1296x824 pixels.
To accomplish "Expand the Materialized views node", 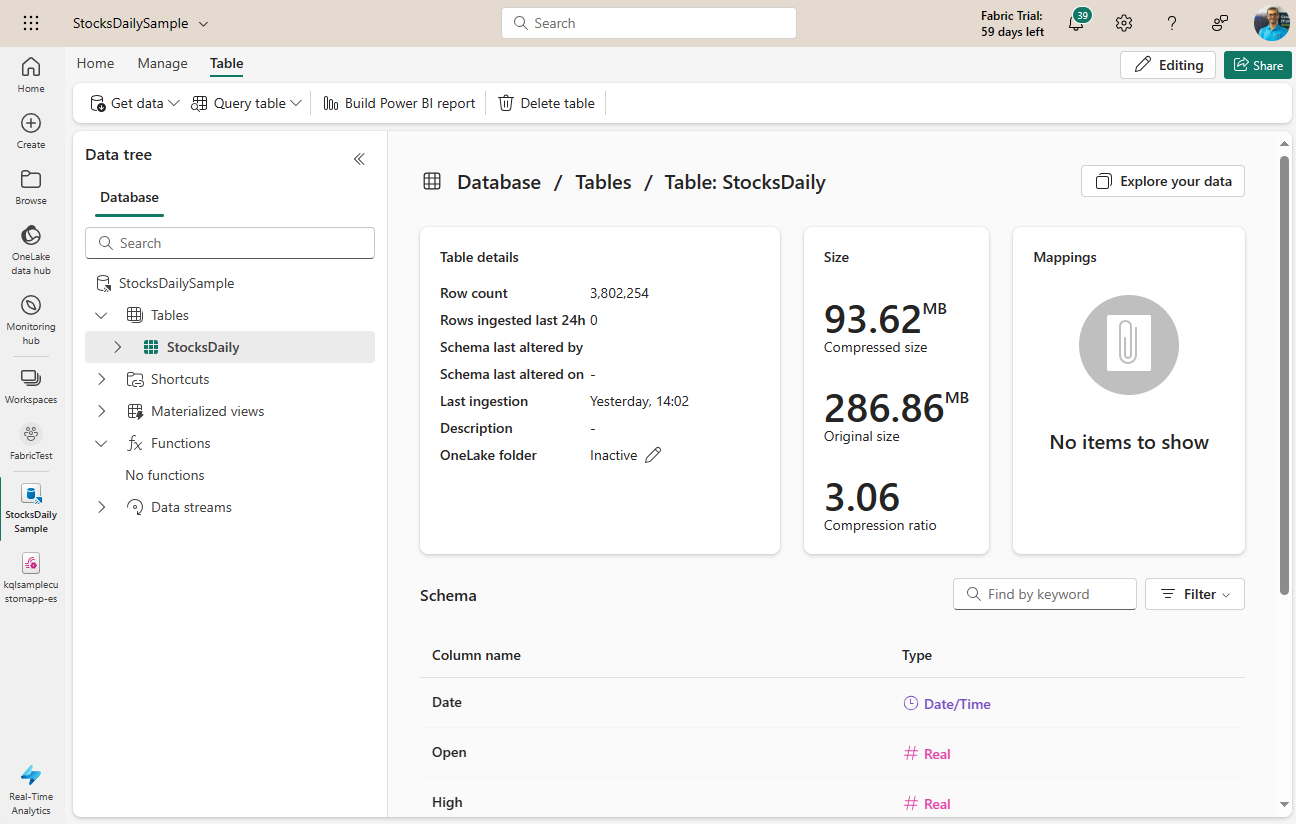I will click(x=101, y=411).
